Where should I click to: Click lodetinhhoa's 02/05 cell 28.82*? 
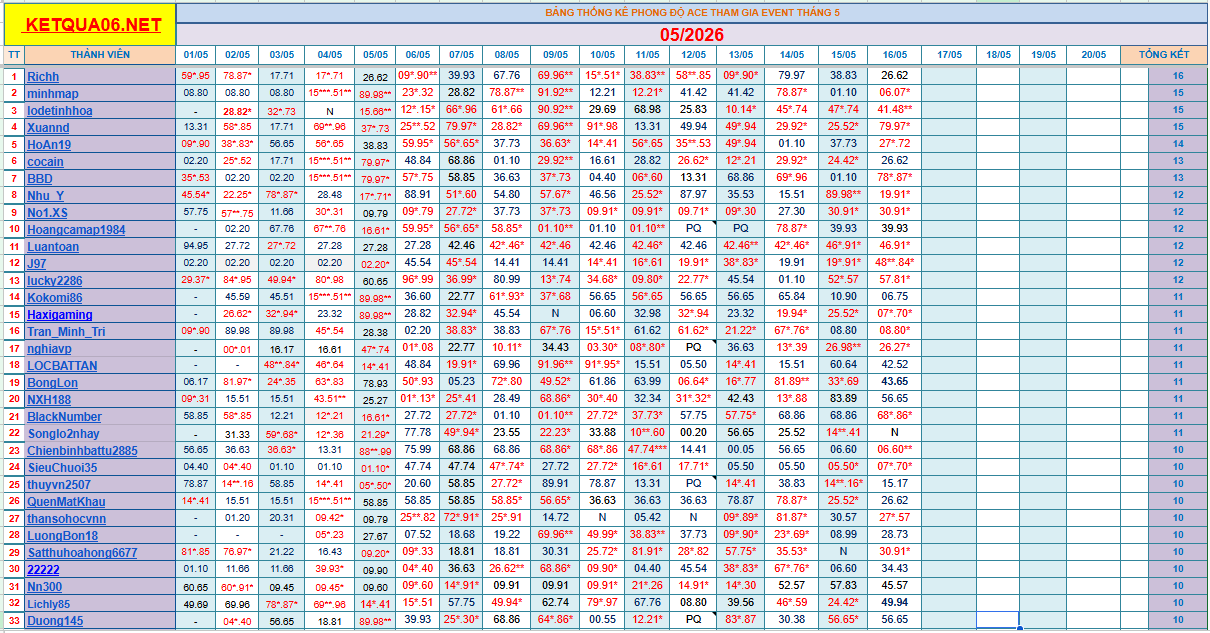(238, 110)
